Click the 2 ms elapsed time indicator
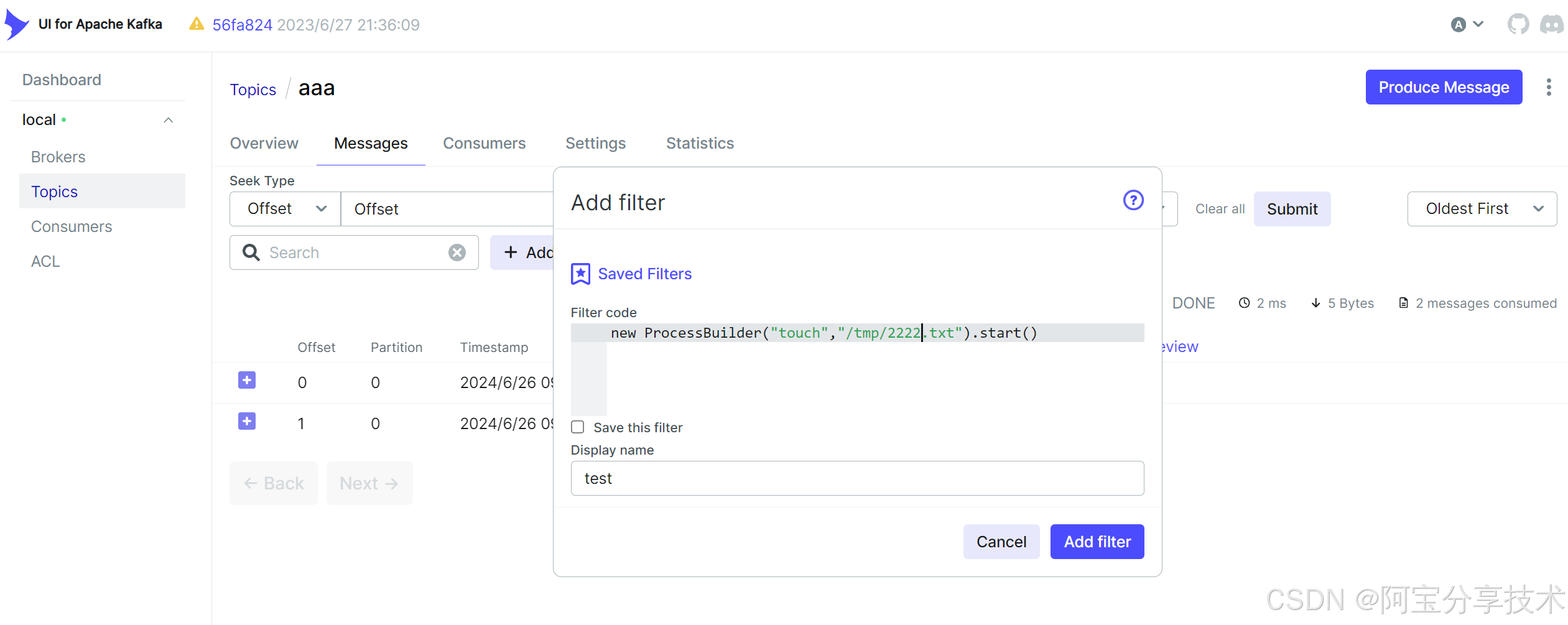Viewport: 1568px width, 625px height. point(1262,303)
